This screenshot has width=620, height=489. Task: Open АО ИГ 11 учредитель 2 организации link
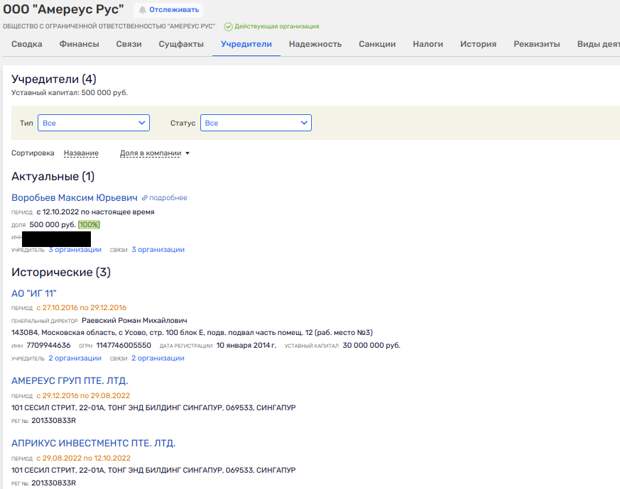click(75, 358)
